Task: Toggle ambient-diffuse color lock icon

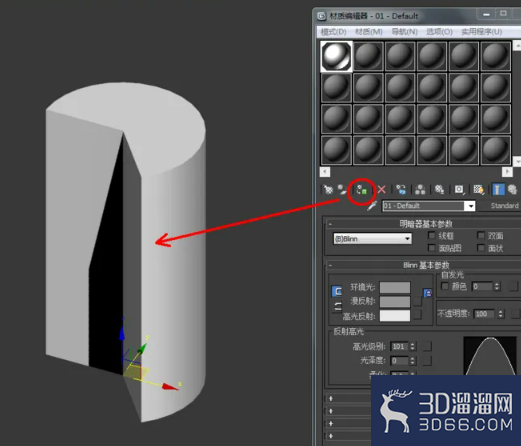Action: pyautogui.click(x=337, y=291)
